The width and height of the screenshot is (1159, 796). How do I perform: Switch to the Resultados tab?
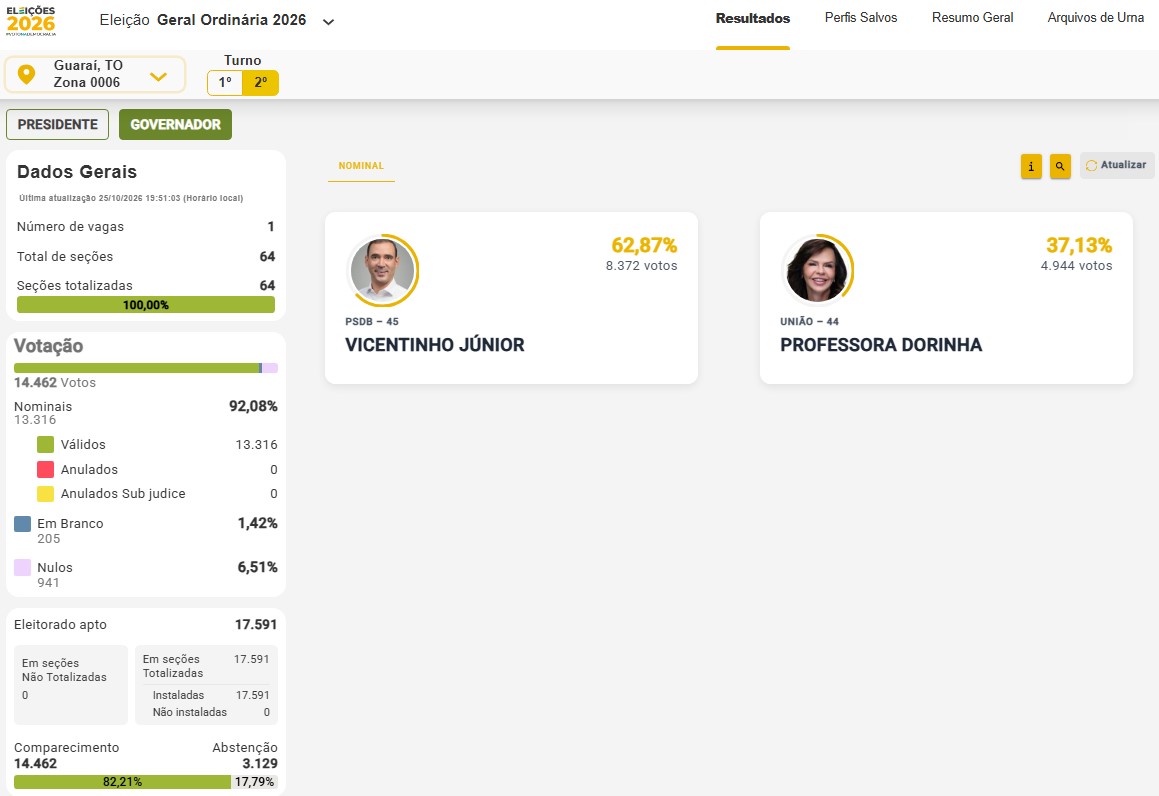click(752, 18)
